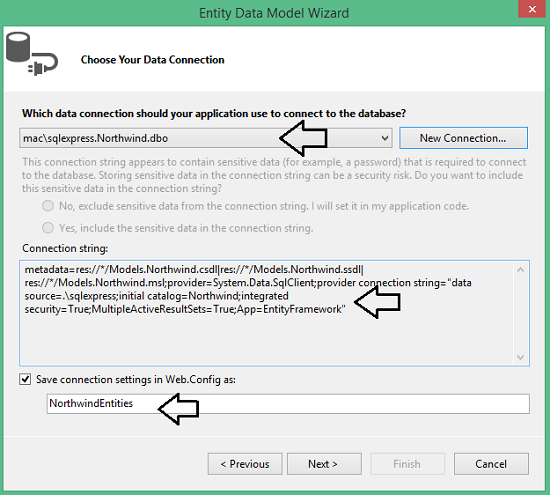This screenshot has width=550, height=495.
Task: Open the data connection dropdown arrow
Action: [x=385, y=138]
